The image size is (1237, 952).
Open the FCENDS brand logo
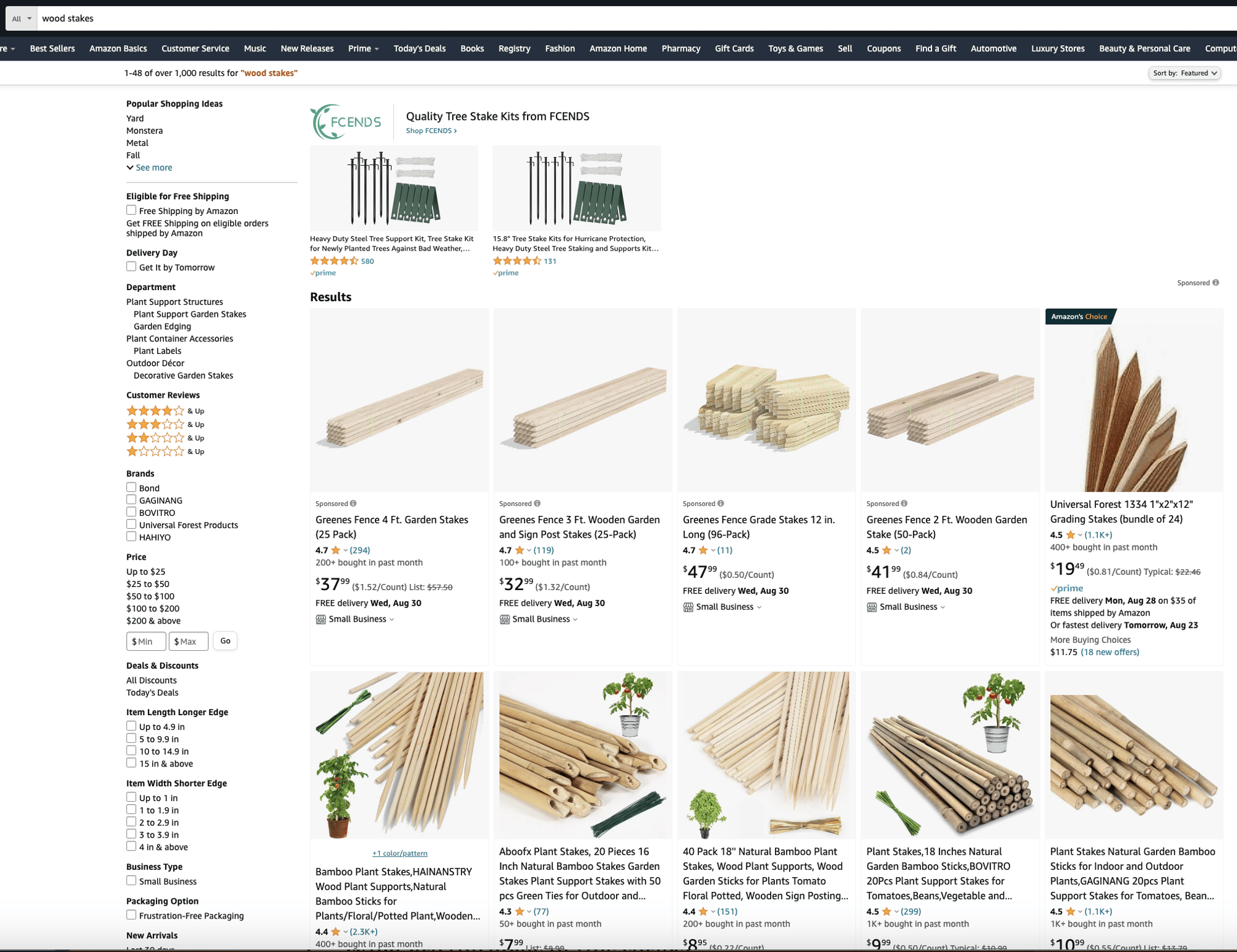click(346, 122)
